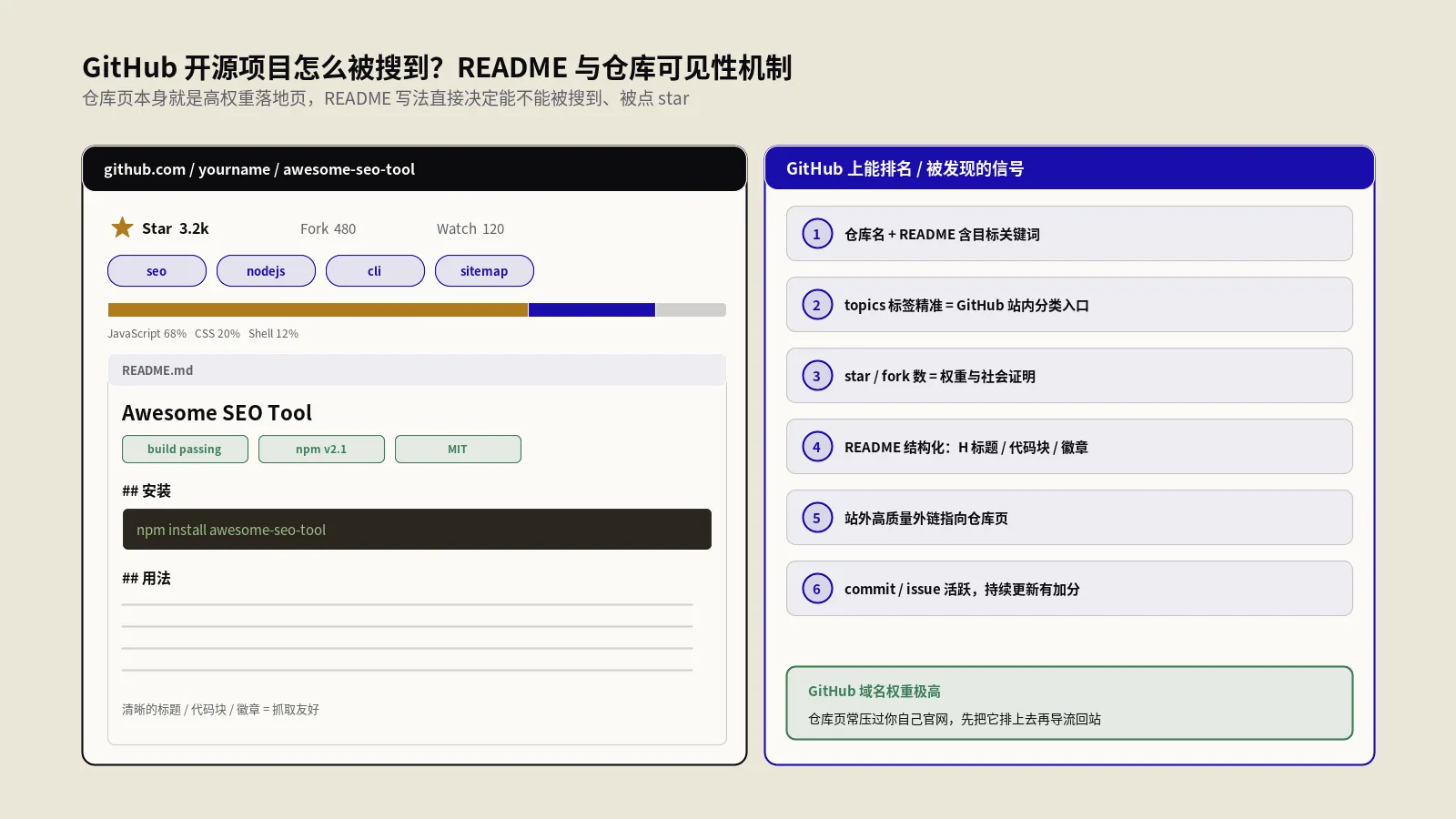Select the README 结构化 item

point(1069,447)
